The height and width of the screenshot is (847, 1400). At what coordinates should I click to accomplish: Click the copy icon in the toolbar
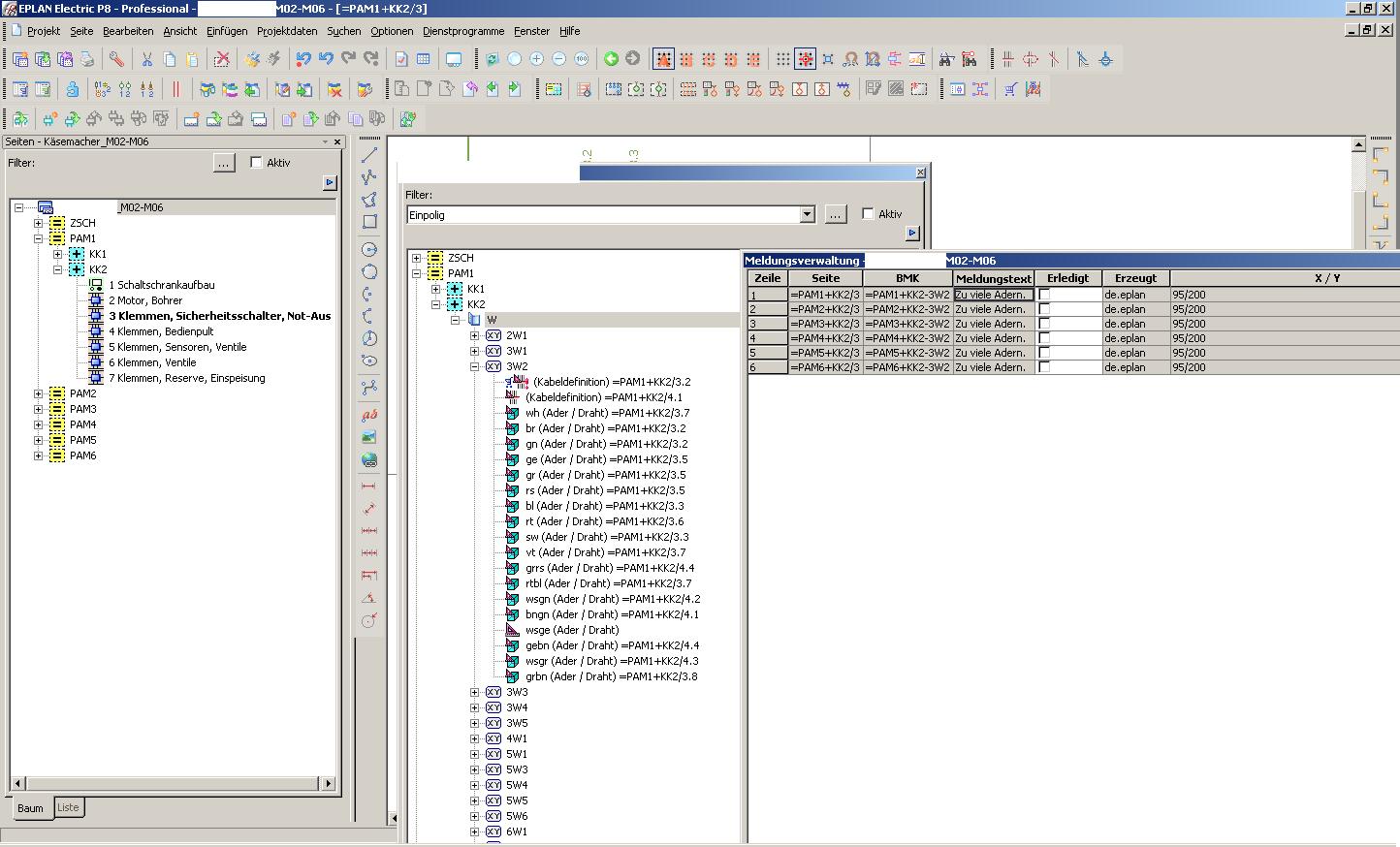coord(170,59)
